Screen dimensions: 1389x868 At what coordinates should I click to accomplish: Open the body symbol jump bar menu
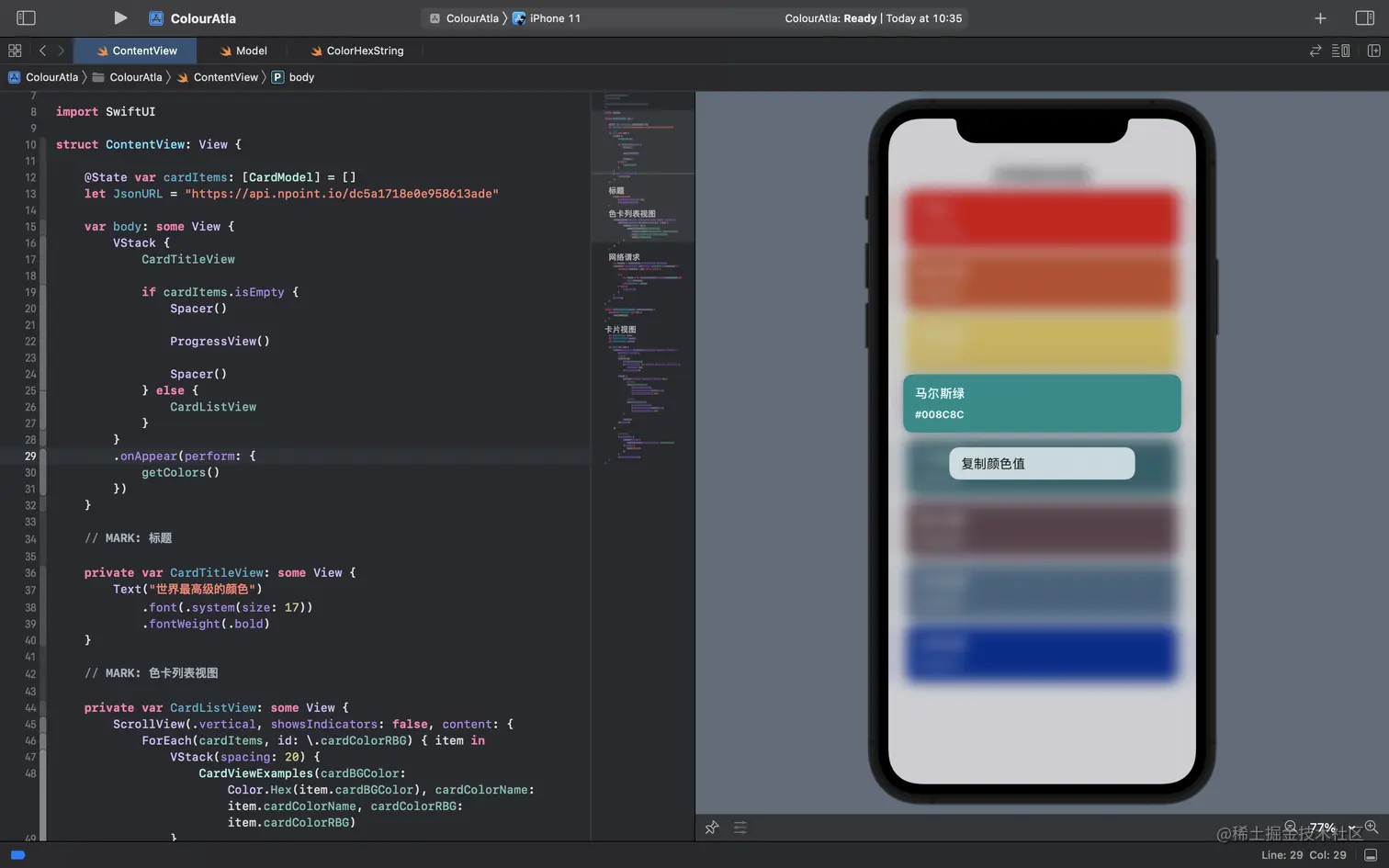[x=293, y=77]
